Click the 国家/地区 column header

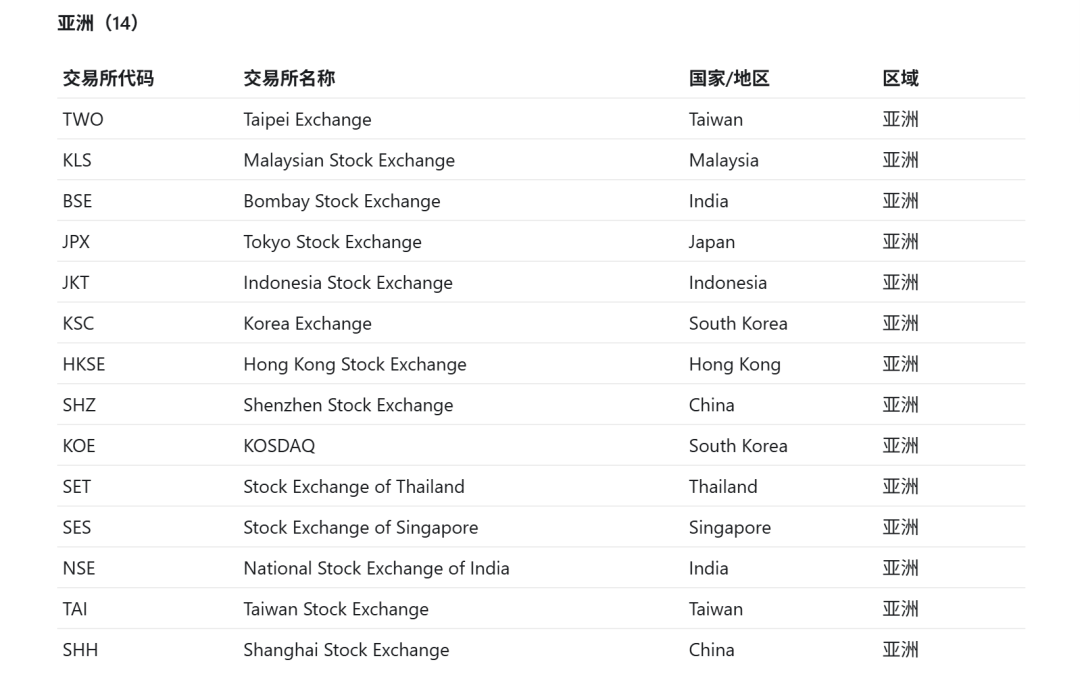(729, 79)
